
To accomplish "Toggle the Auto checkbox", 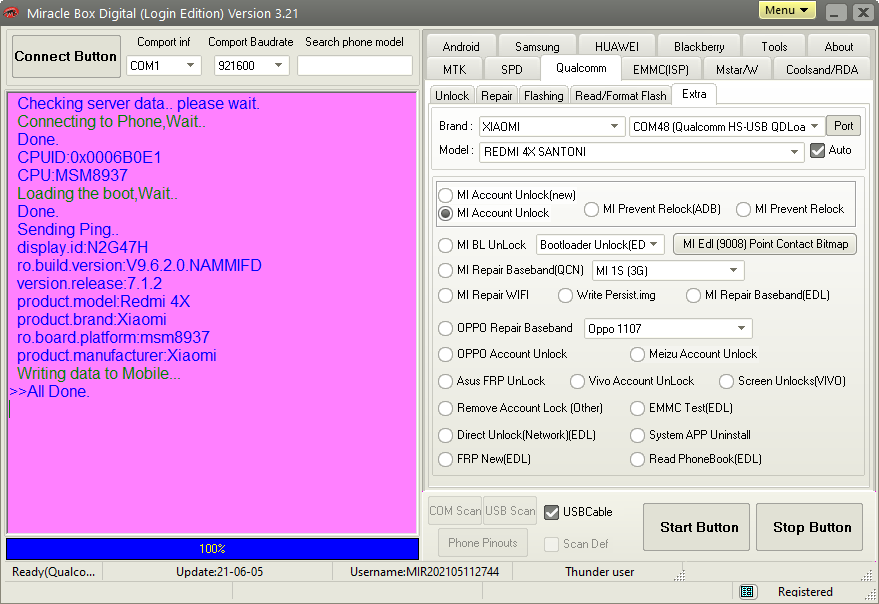I will coord(817,150).
